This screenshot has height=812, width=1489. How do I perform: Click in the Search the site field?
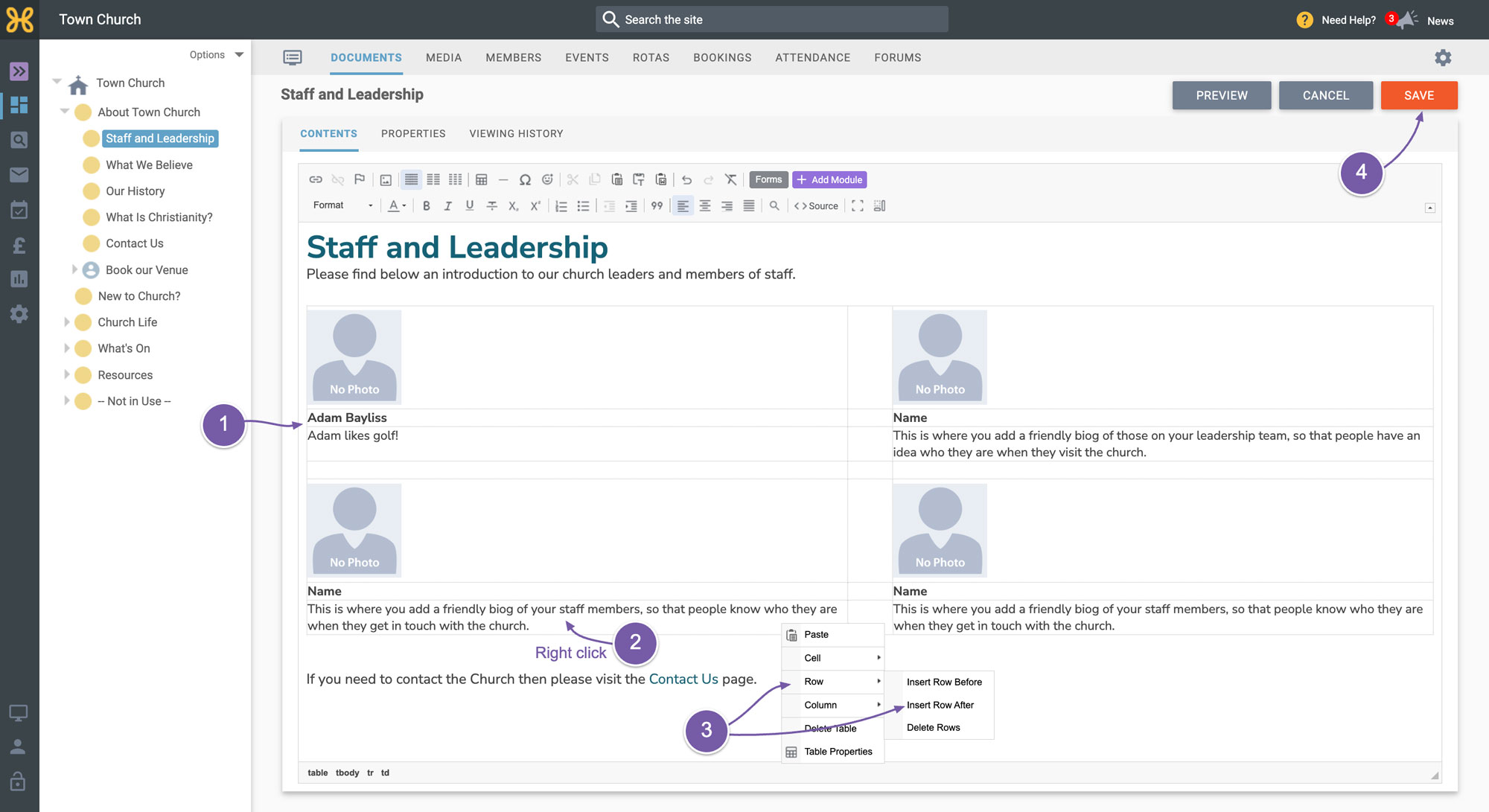[x=771, y=19]
